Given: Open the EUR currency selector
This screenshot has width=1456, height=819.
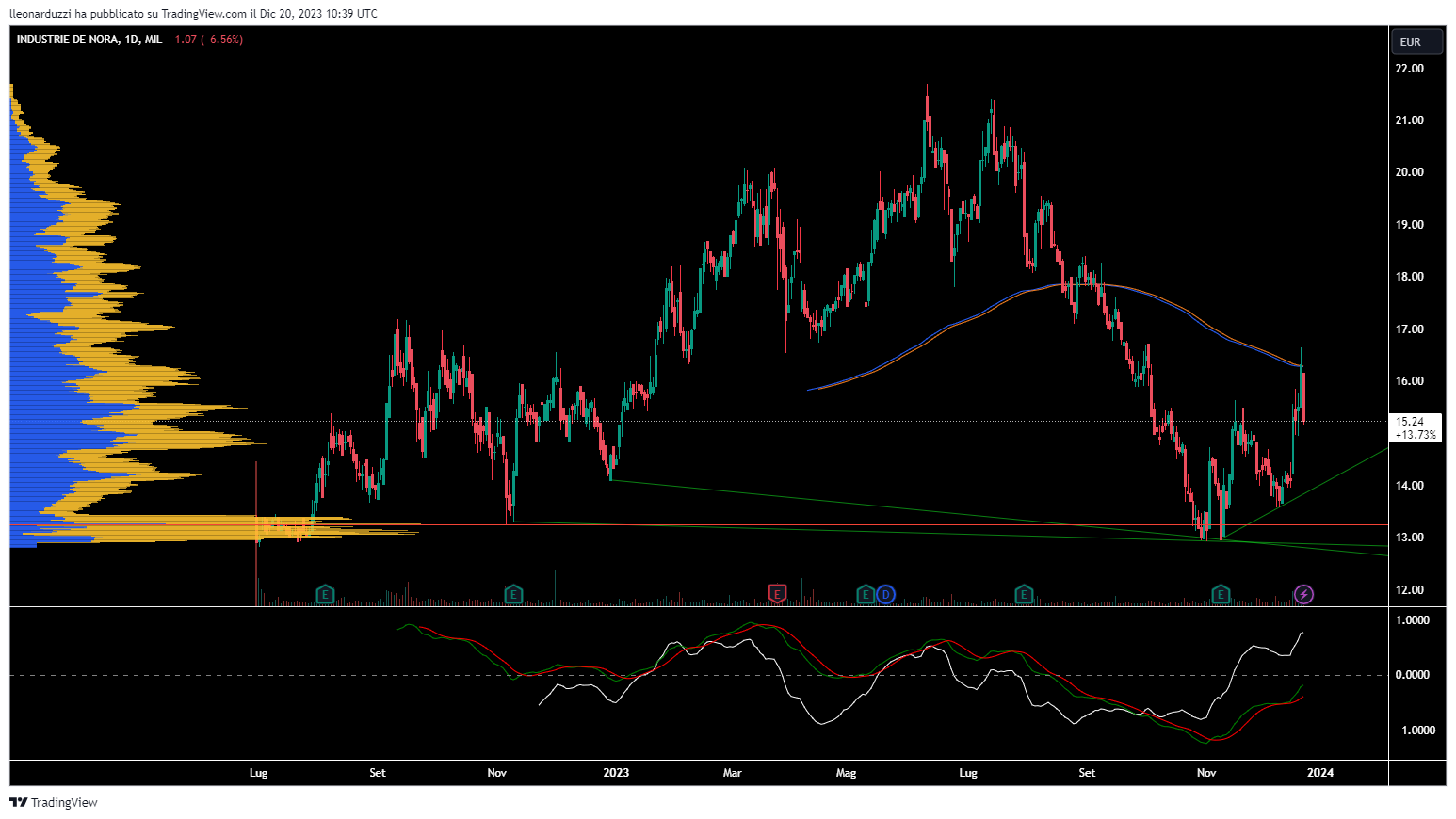Looking at the screenshot, I should [1417, 41].
